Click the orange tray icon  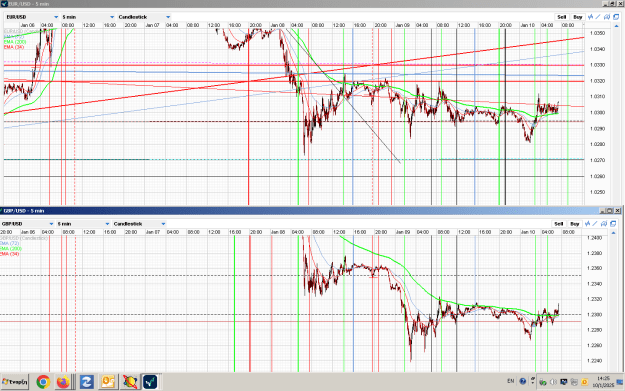(x=584, y=382)
